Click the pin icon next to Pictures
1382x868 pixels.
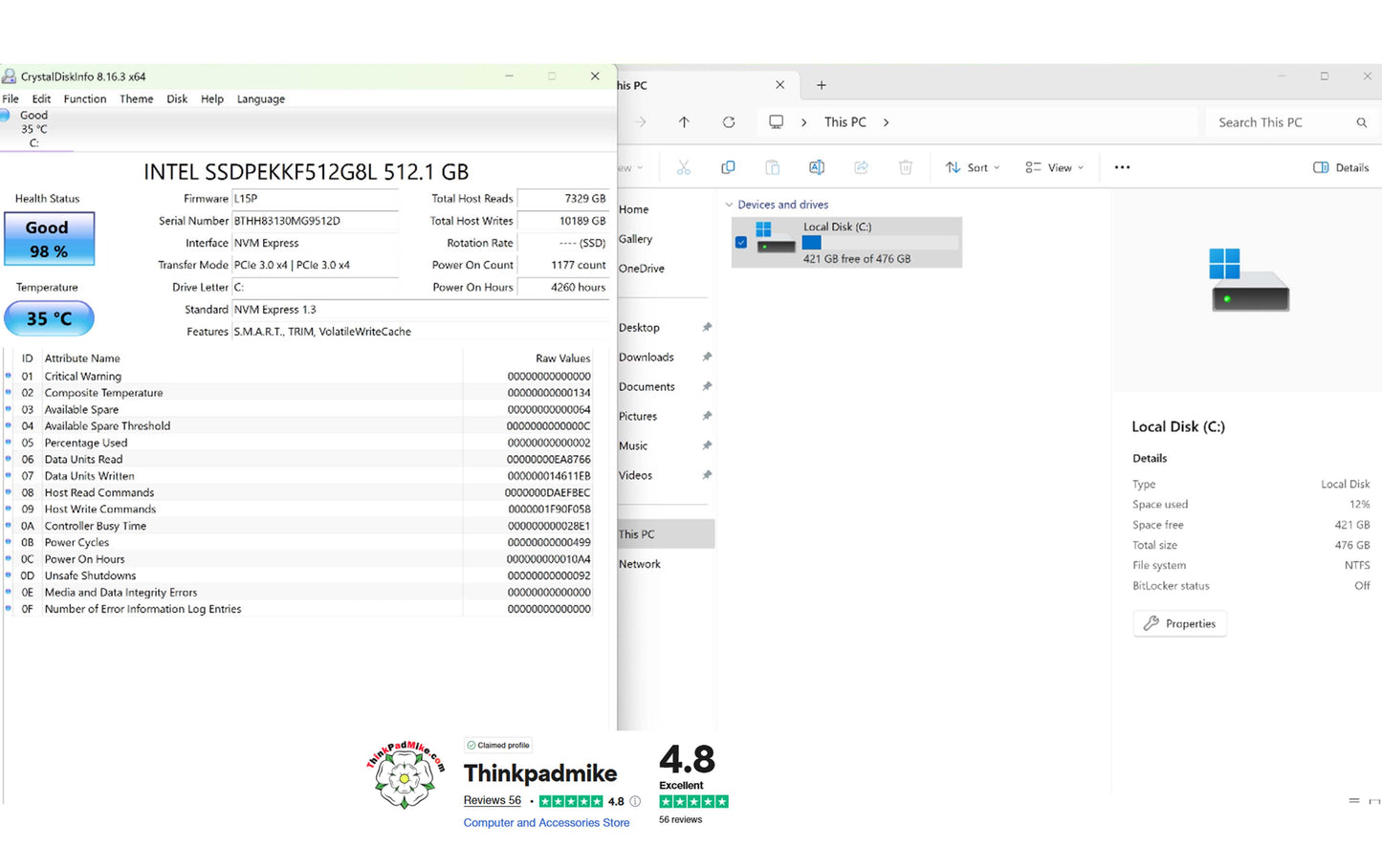(x=707, y=417)
